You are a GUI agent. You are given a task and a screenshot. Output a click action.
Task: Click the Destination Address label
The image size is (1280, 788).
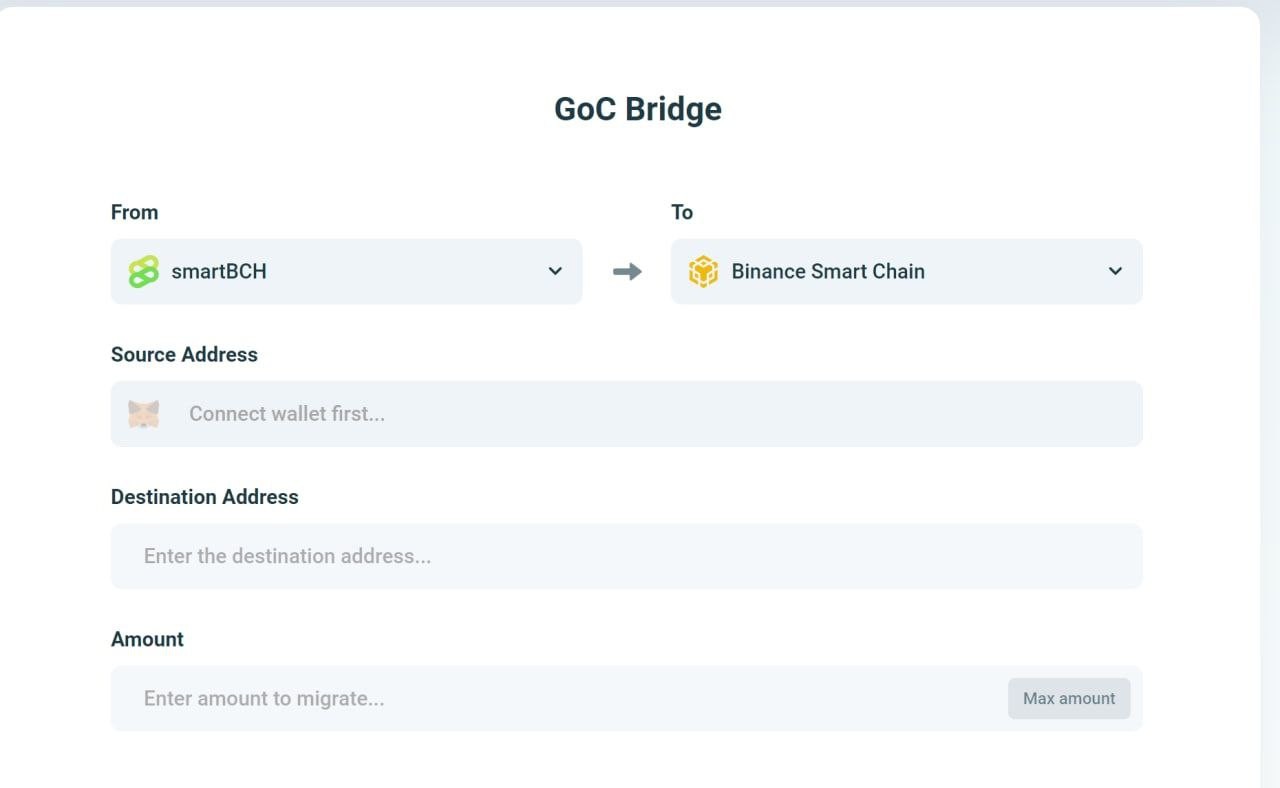click(205, 497)
